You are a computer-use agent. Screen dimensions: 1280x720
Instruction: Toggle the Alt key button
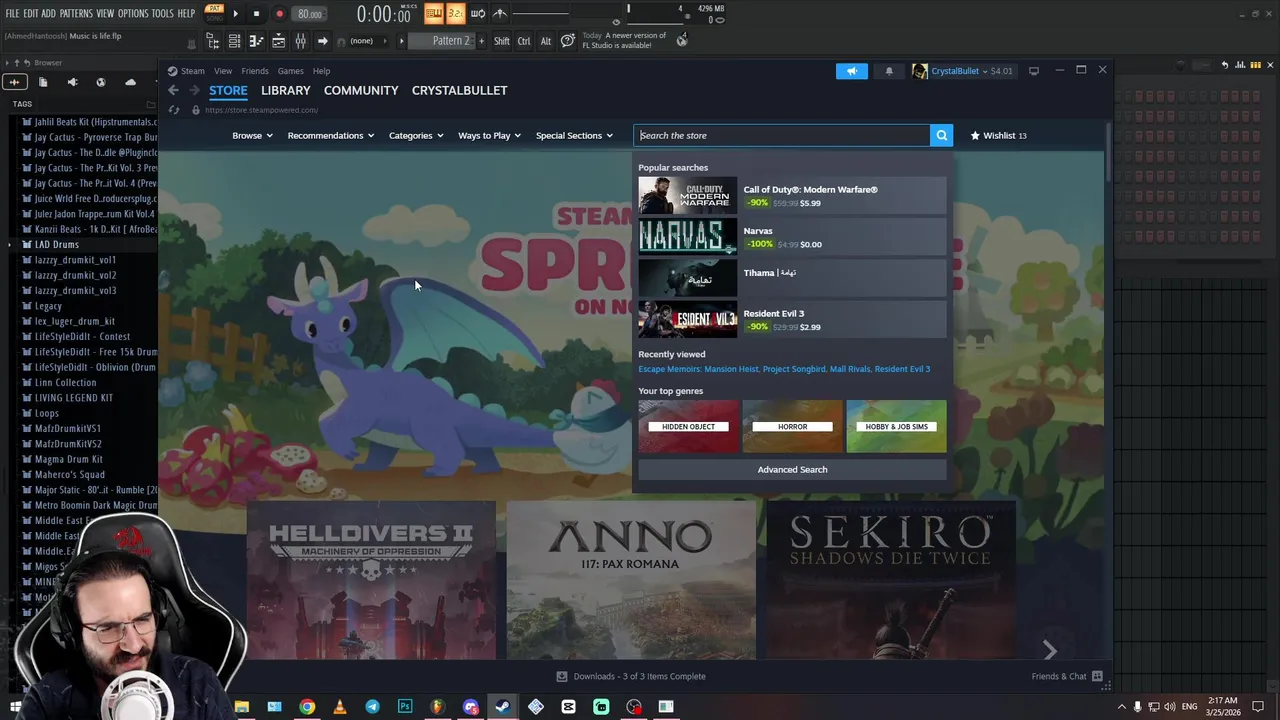(x=545, y=41)
